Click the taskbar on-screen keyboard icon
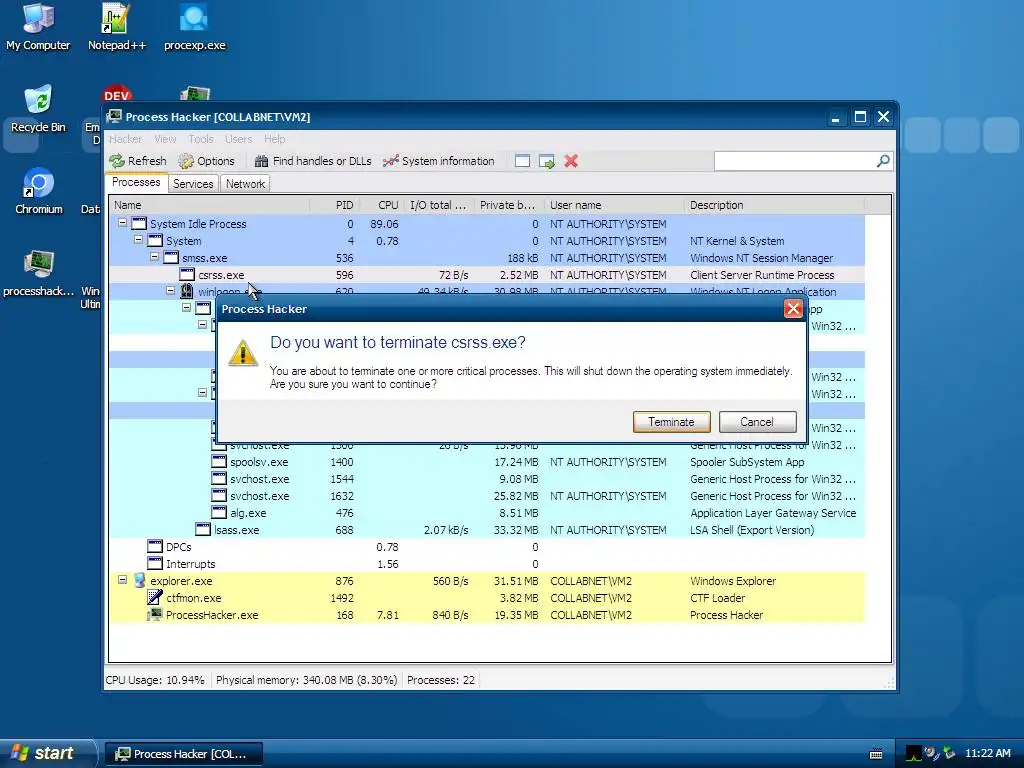This screenshot has width=1024, height=768. pyautogui.click(x=876, y=754)
